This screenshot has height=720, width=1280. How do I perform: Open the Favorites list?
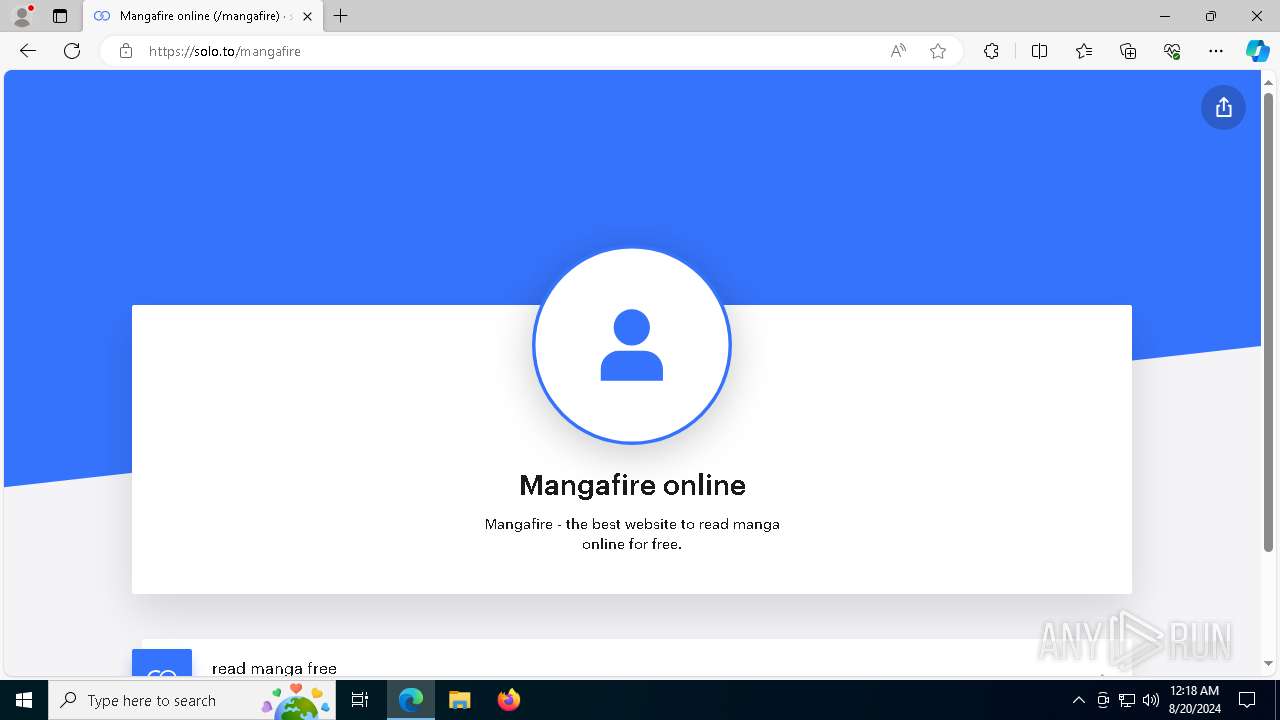pos(1084,51)
